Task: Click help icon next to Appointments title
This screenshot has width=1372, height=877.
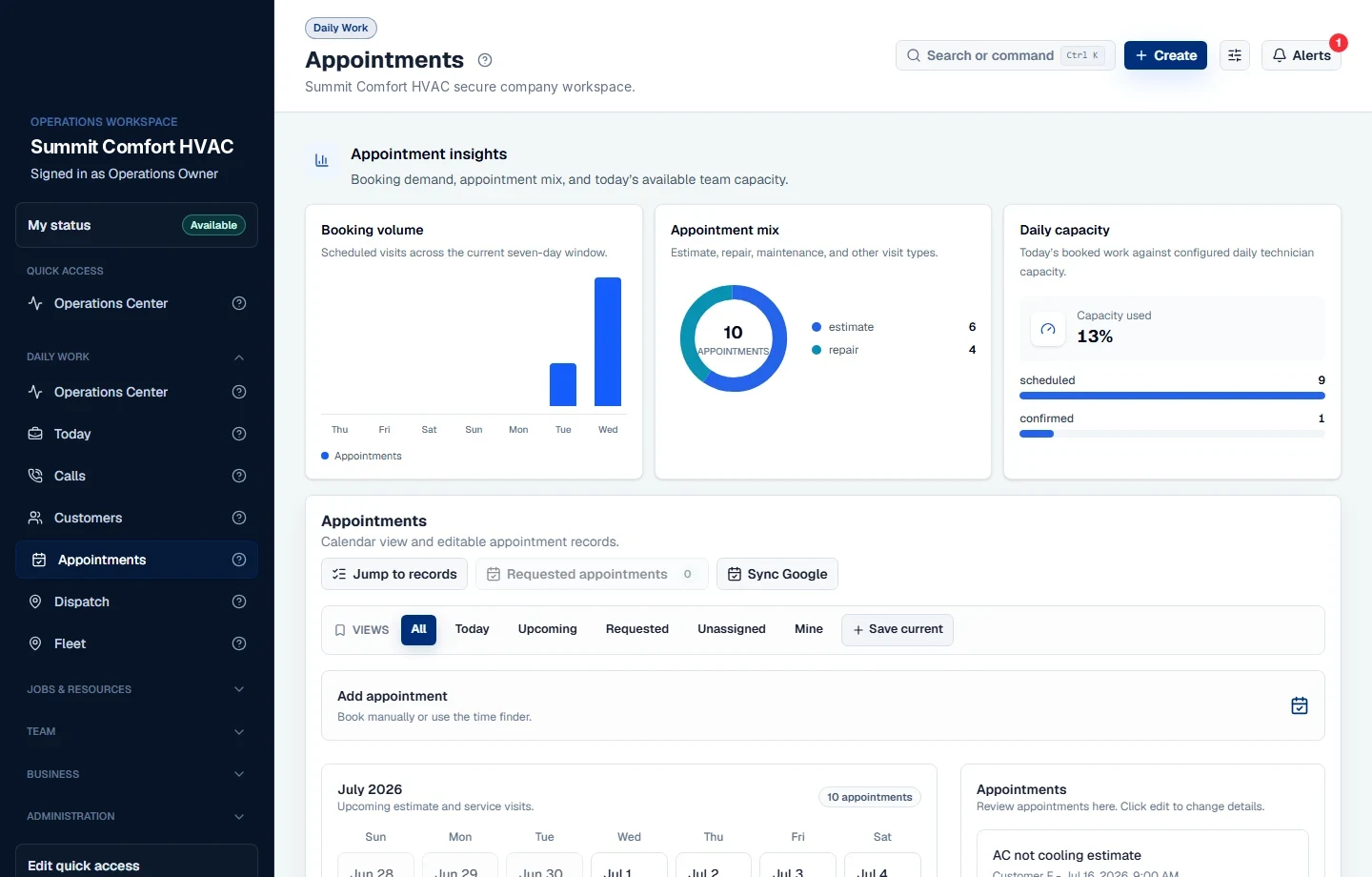Action: tap(485, 60)
